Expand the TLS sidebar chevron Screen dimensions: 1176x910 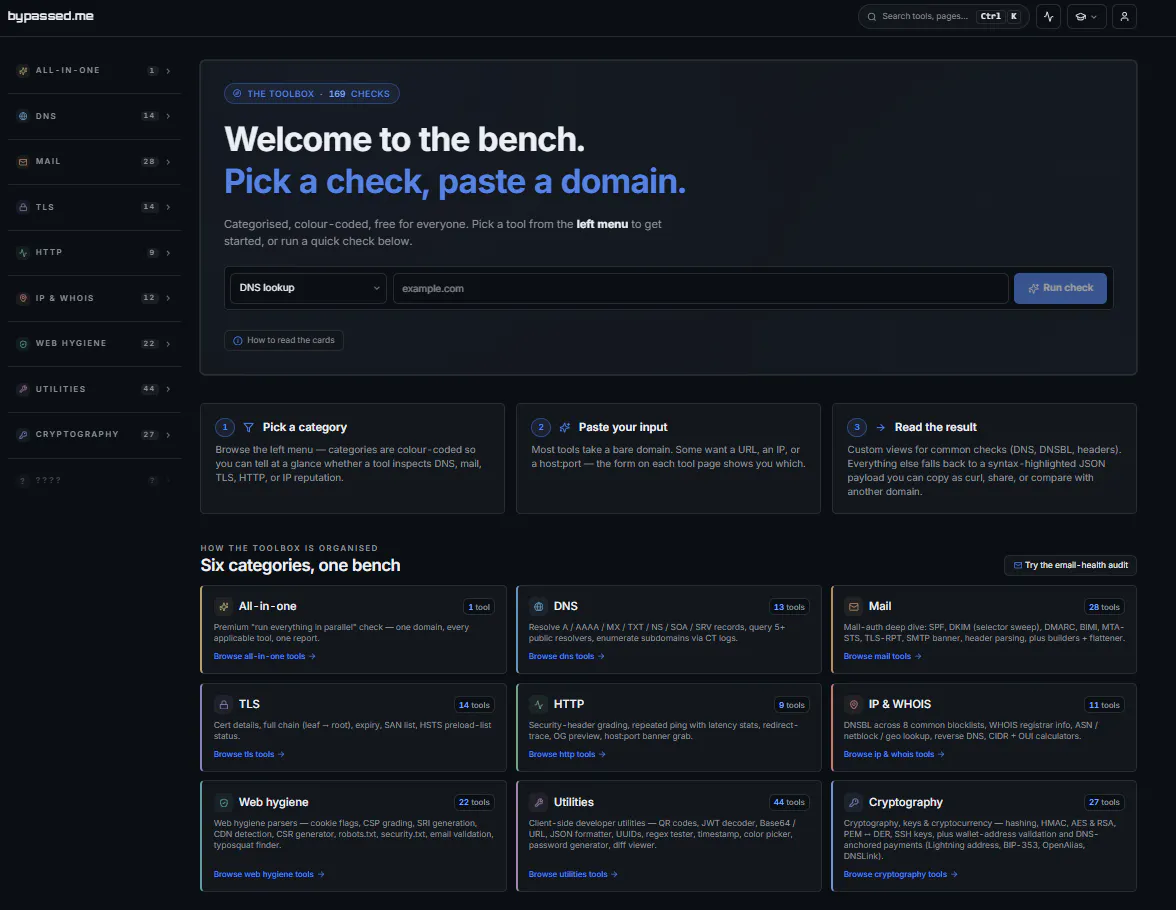pyautogui.click(x=168, y=207)
